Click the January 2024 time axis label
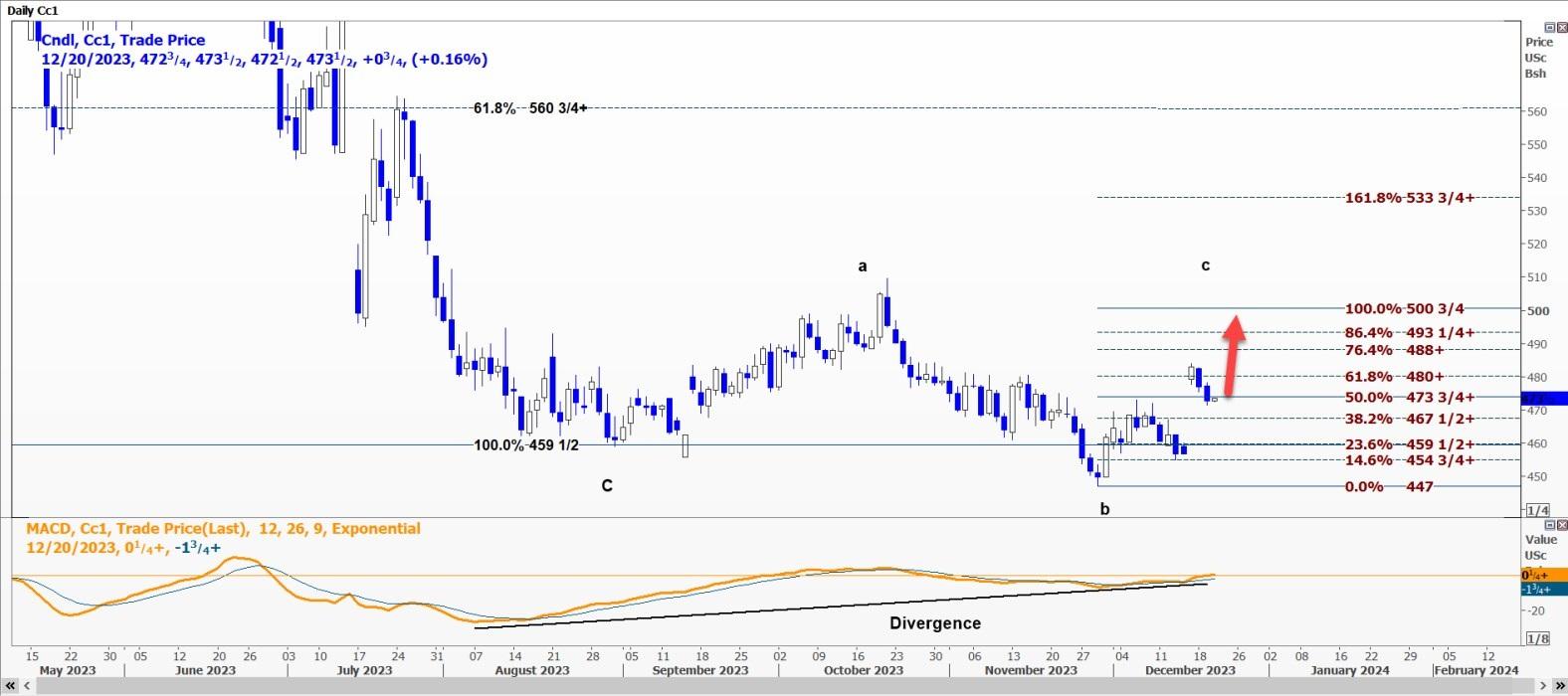1568x696 pixels. pyautogui.click(x=1350, y=670)
